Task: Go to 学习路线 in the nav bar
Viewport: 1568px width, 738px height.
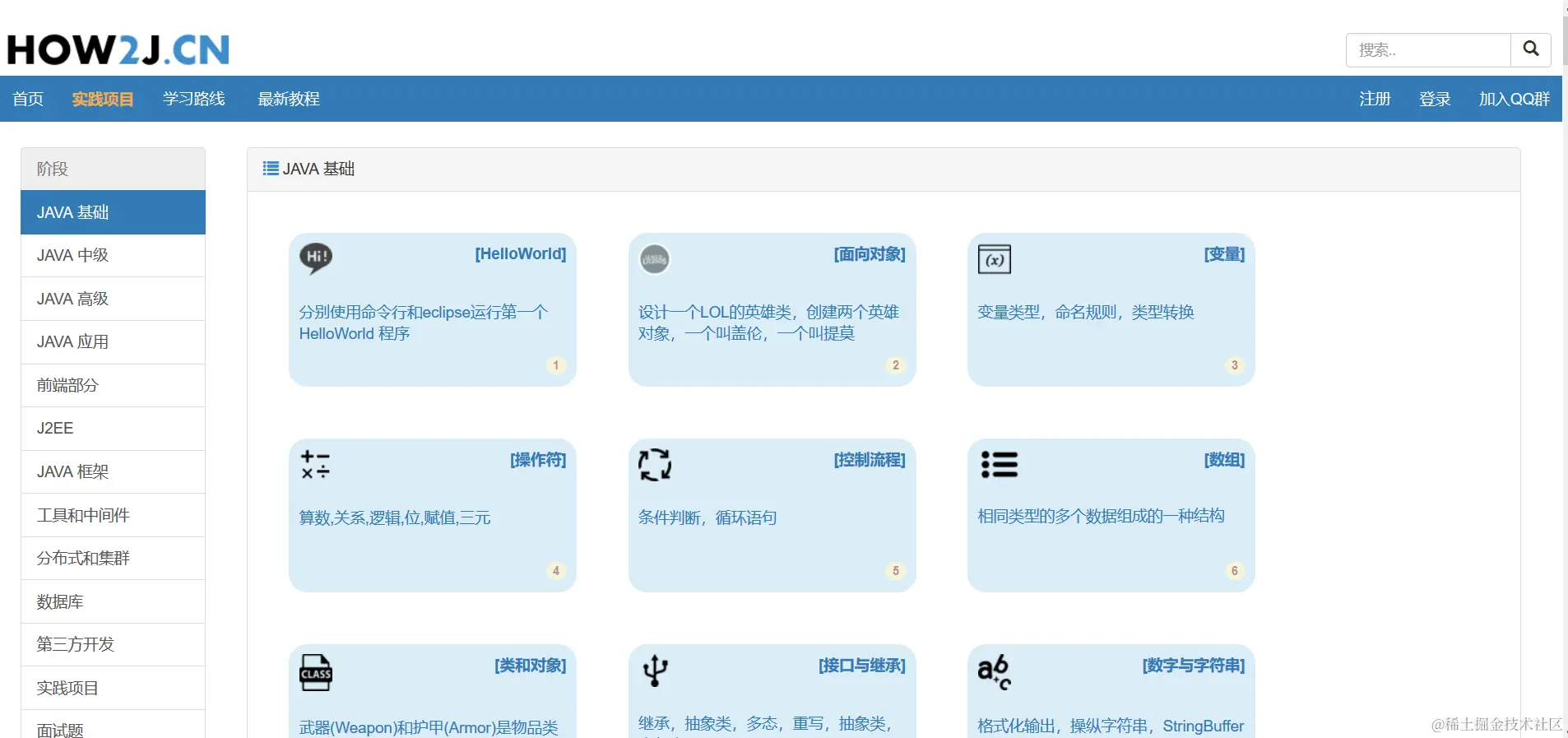Action: 194,99
